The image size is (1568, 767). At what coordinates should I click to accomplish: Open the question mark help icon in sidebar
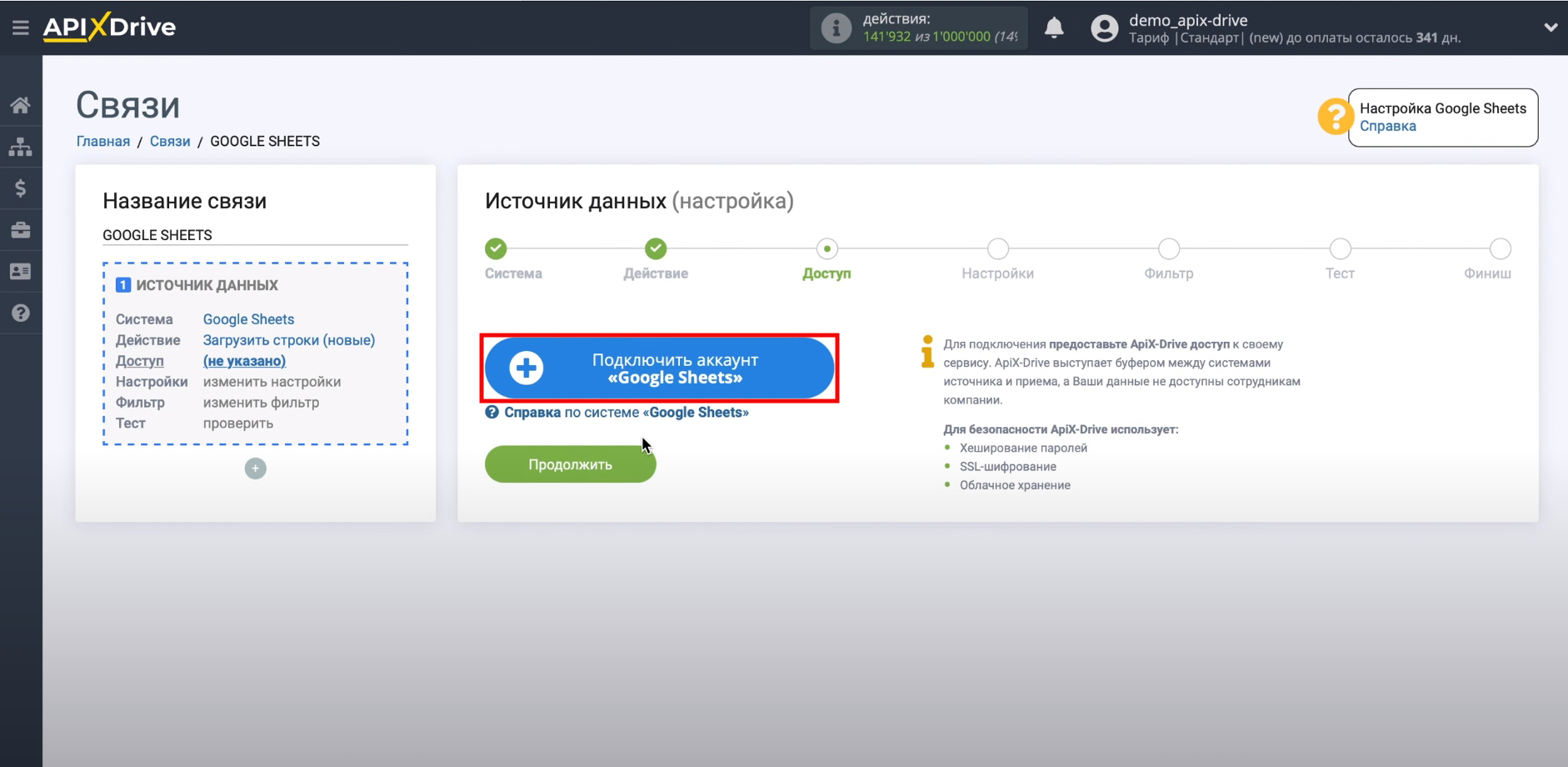tap(21, 313)
